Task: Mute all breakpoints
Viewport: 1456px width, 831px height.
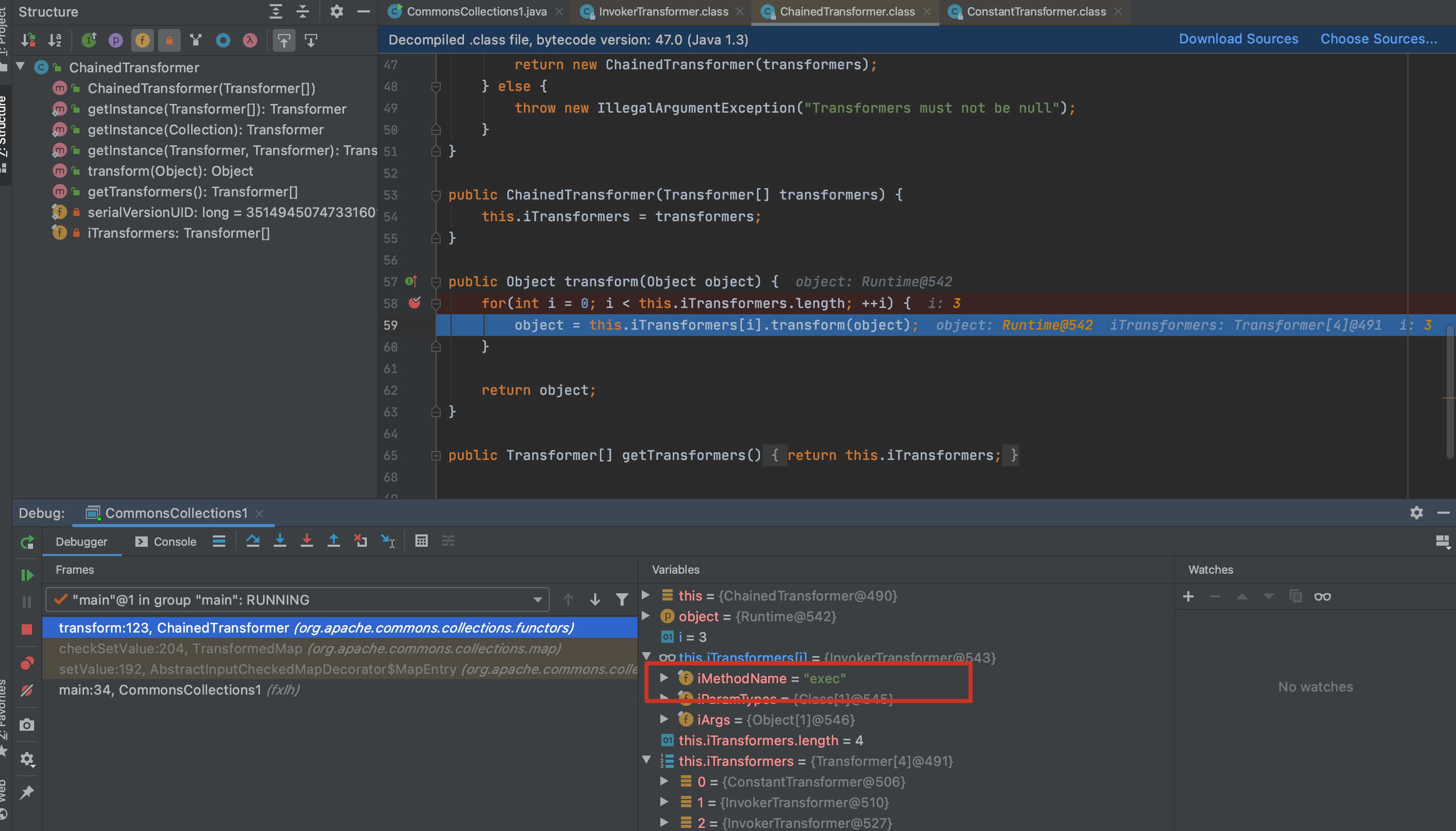Action: tap(27, 690)
